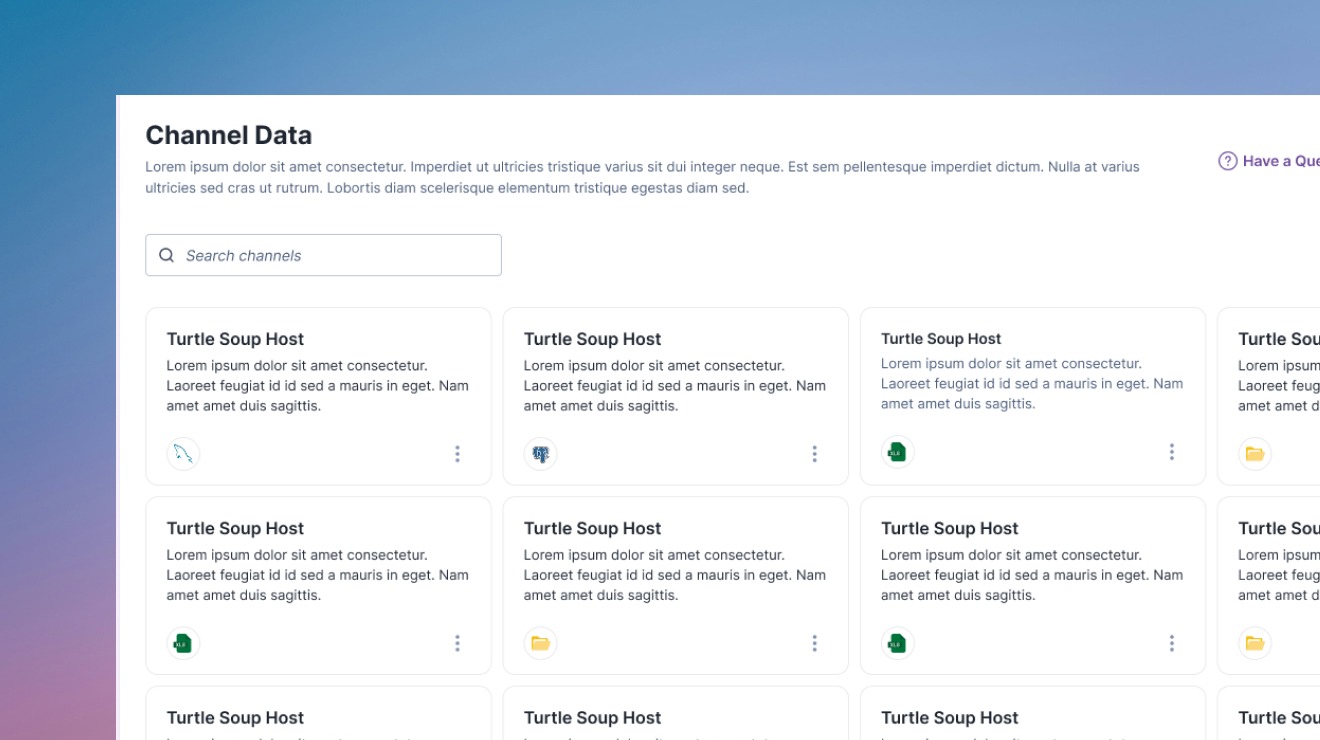Open the three-dot menu on first top card
1320x740 pixels.
pos(457,454)
